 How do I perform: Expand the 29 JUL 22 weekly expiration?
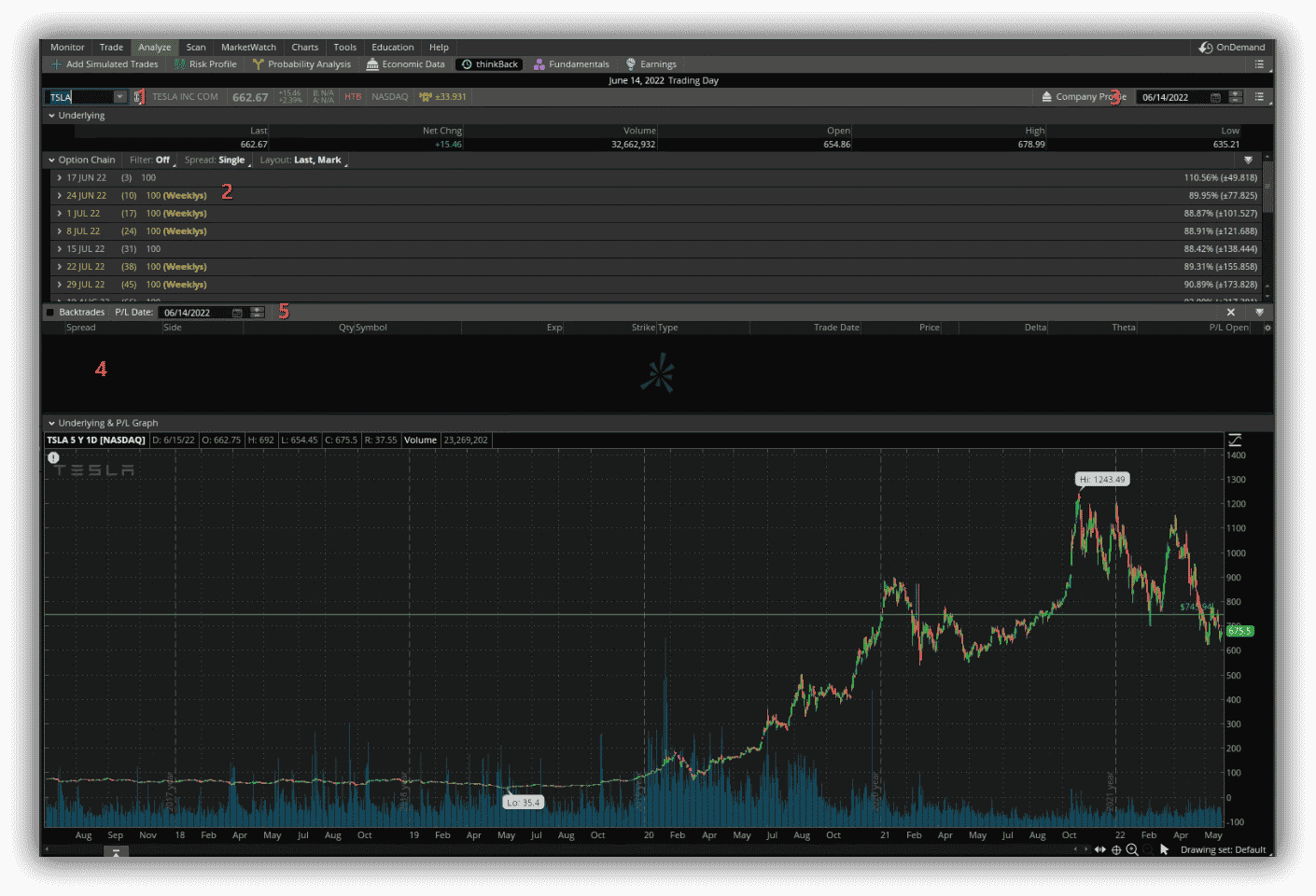pyautogui.click(x=60, y=285)
